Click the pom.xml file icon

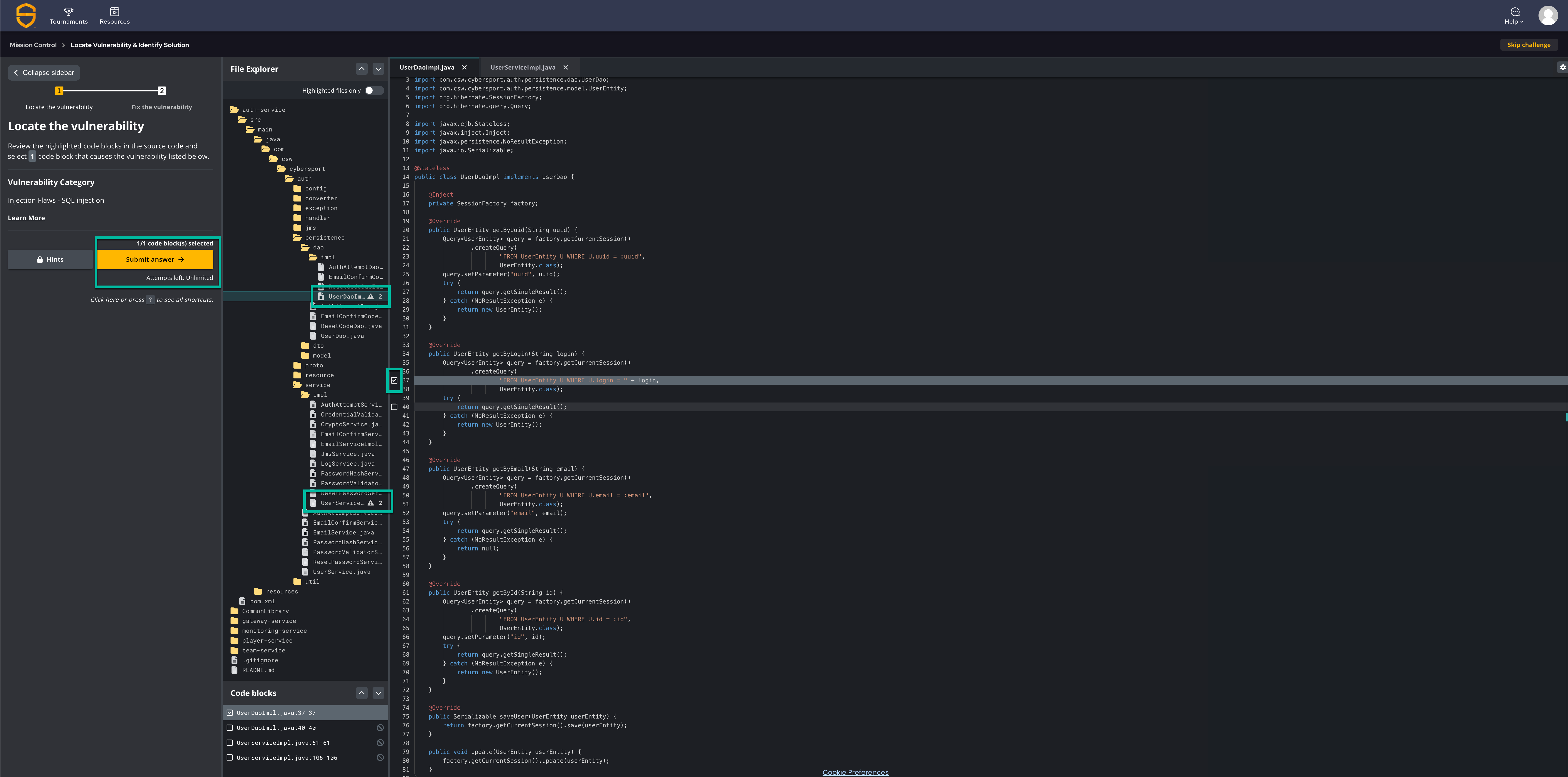pyautogui.click(x=242, y=601)
